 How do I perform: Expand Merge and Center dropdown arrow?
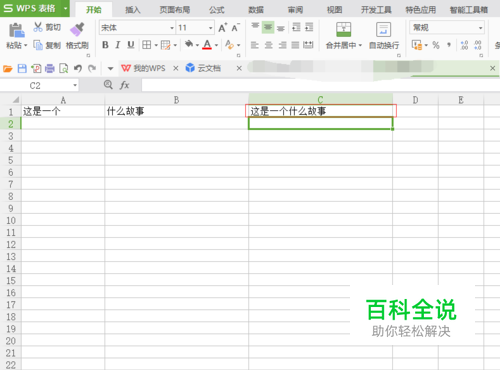point(360,45)
